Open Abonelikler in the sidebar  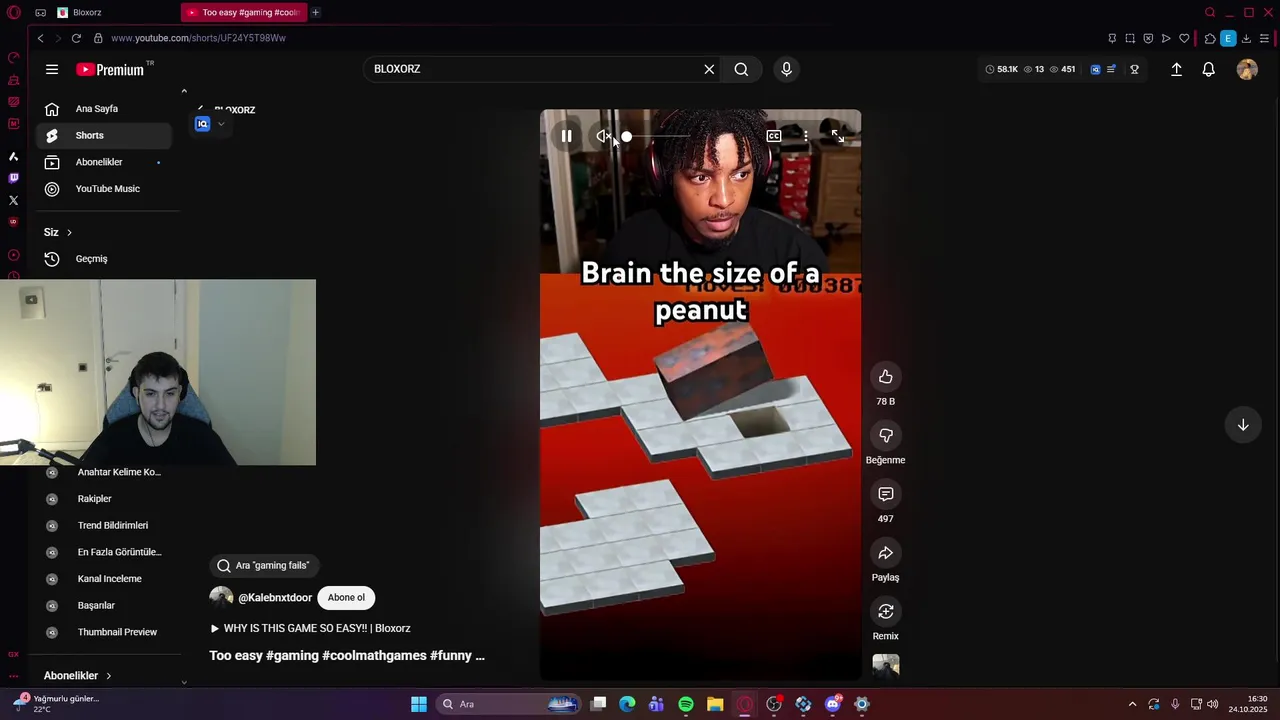[104, 162]
